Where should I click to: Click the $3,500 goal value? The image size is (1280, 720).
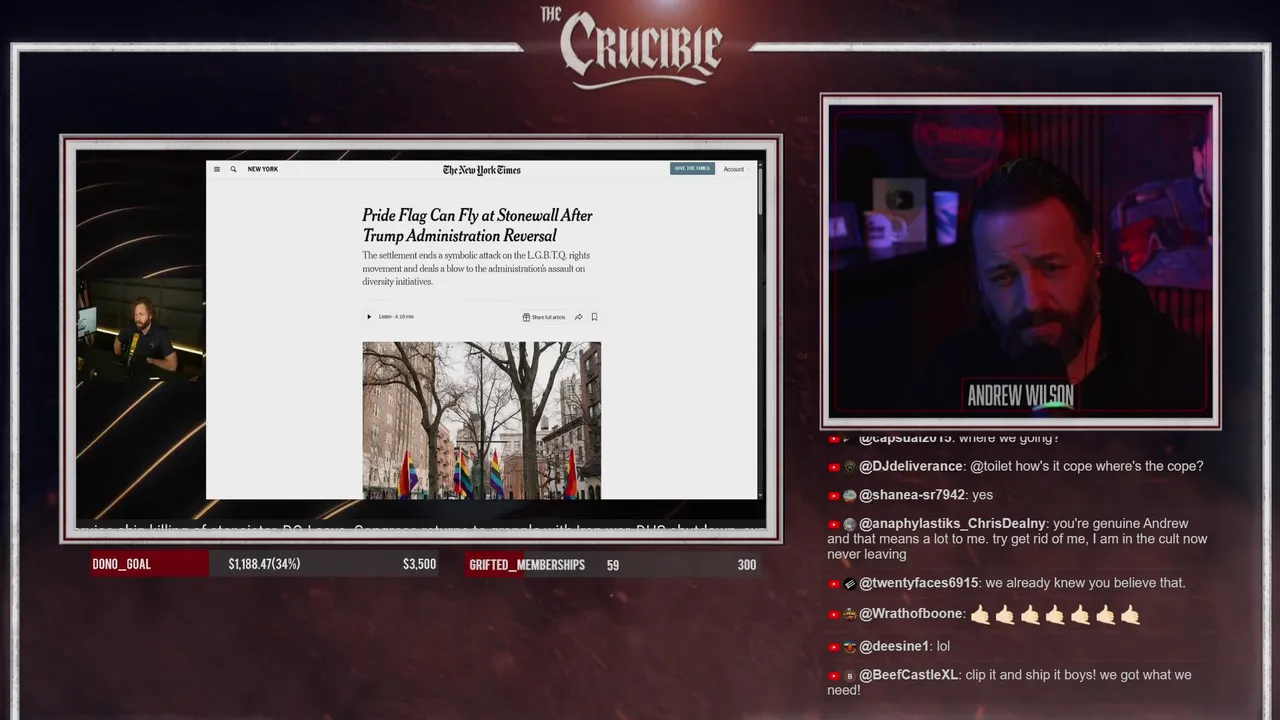pyautogui.click(x=419, y=564)
